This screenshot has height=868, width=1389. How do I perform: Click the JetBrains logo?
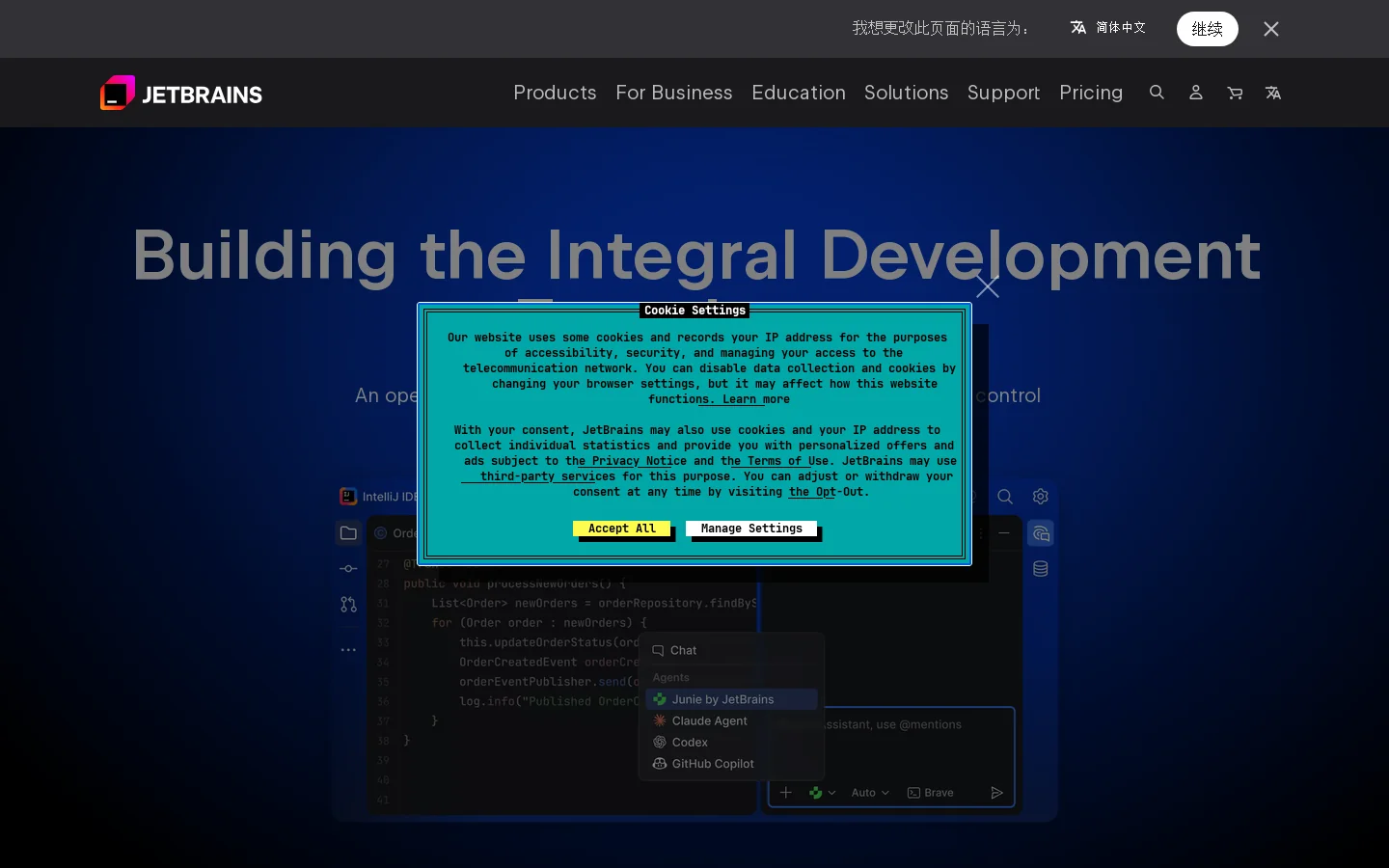[x=181, y=93]
